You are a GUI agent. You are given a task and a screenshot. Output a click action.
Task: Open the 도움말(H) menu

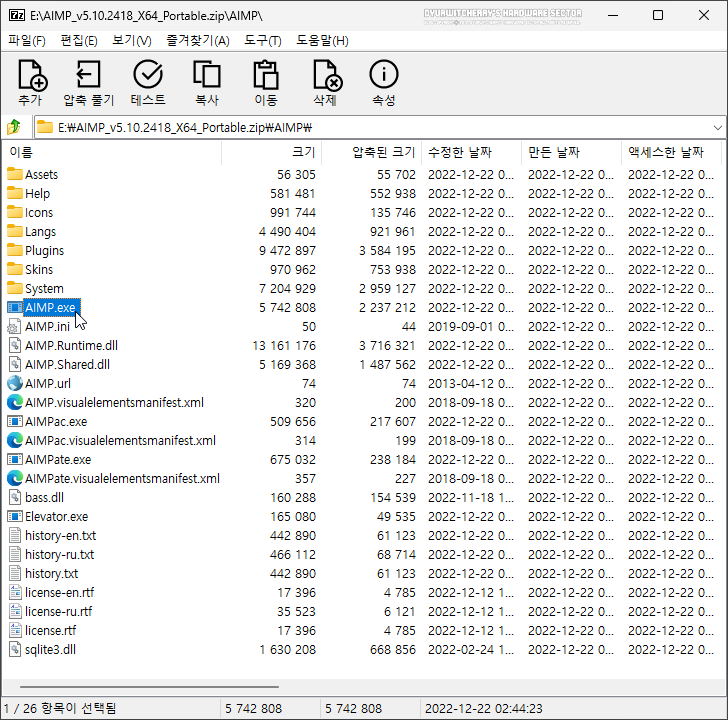[x=323, y=41]
